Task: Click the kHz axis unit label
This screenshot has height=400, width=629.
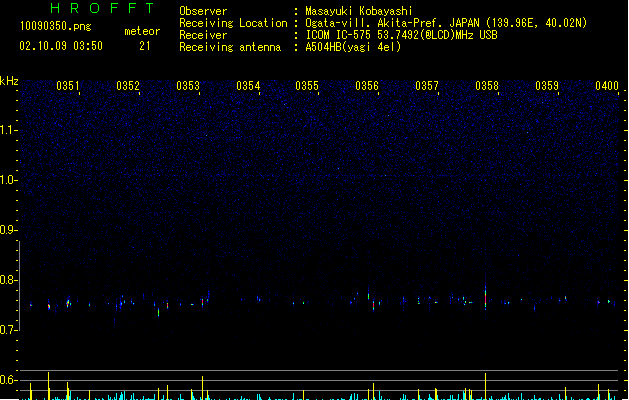Action: [x=9, y=81]
